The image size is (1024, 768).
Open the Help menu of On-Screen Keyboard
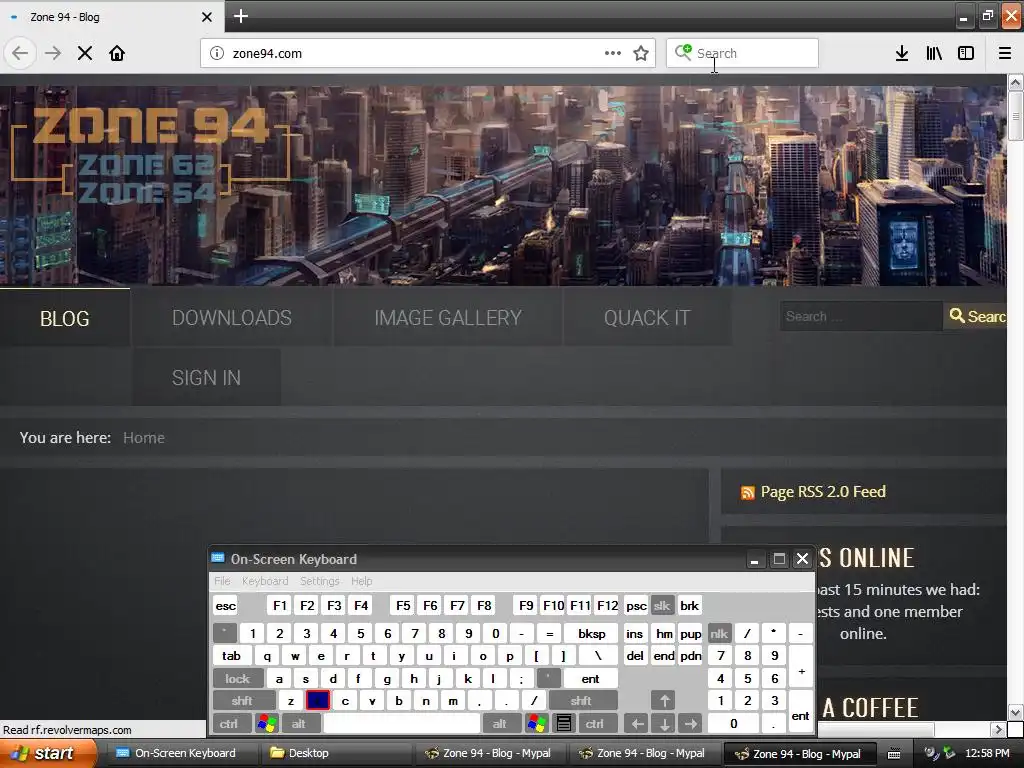click(x=361, y=581)
